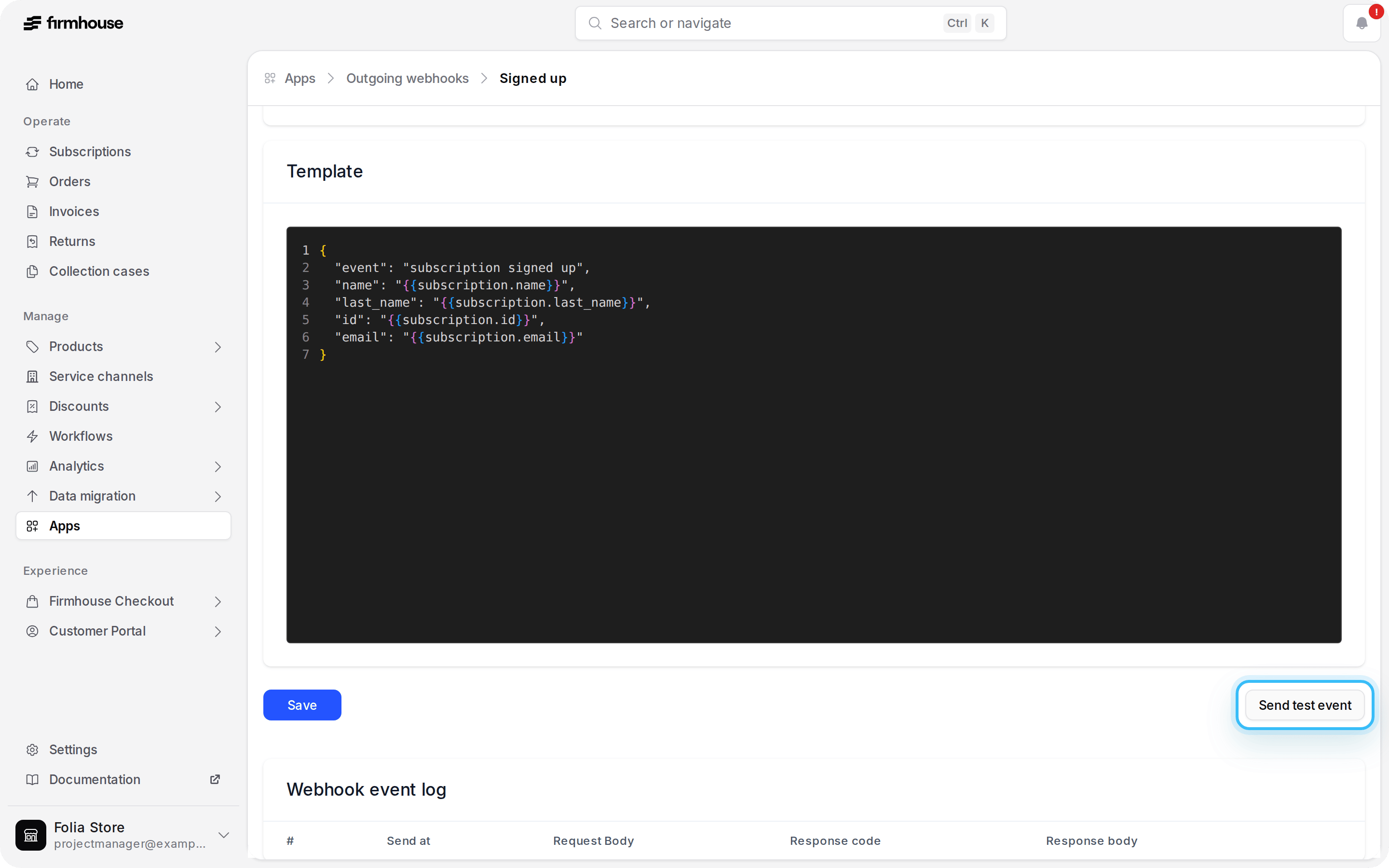Click the Customer Portal user icon
This screenshot has height=868, width=1389.
click(33, 631)
